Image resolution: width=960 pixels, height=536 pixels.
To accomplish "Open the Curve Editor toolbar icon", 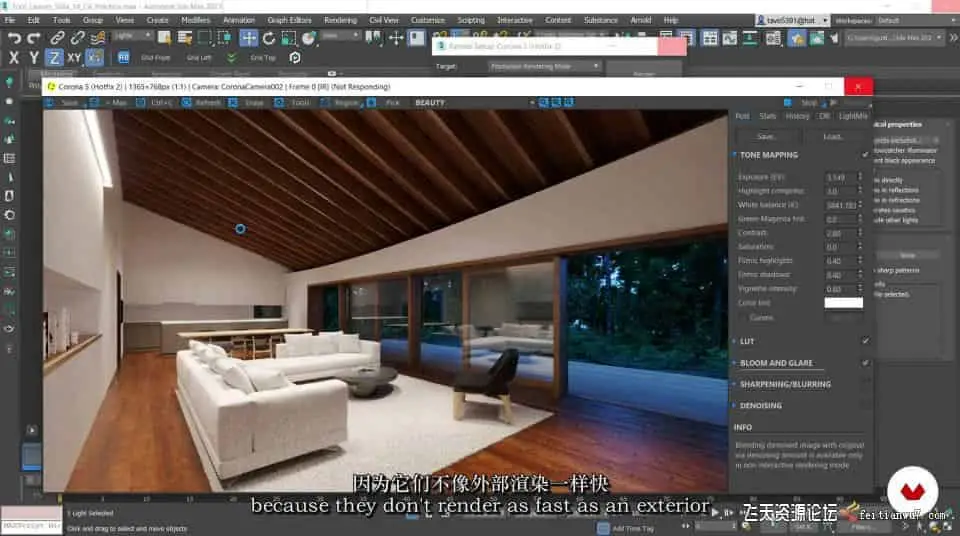I will coord(730,38).
